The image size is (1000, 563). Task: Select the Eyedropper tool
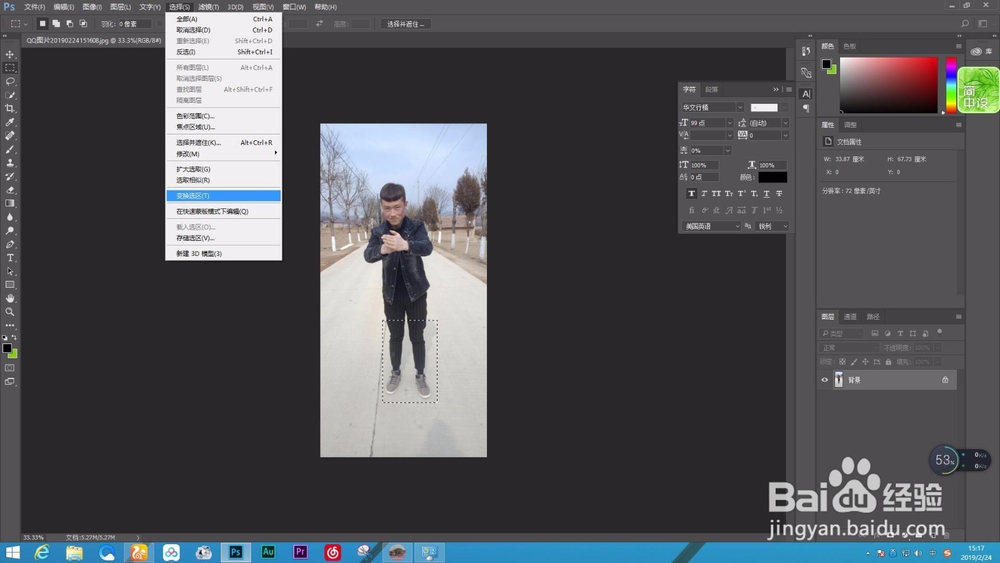click(x=10, y=122)
